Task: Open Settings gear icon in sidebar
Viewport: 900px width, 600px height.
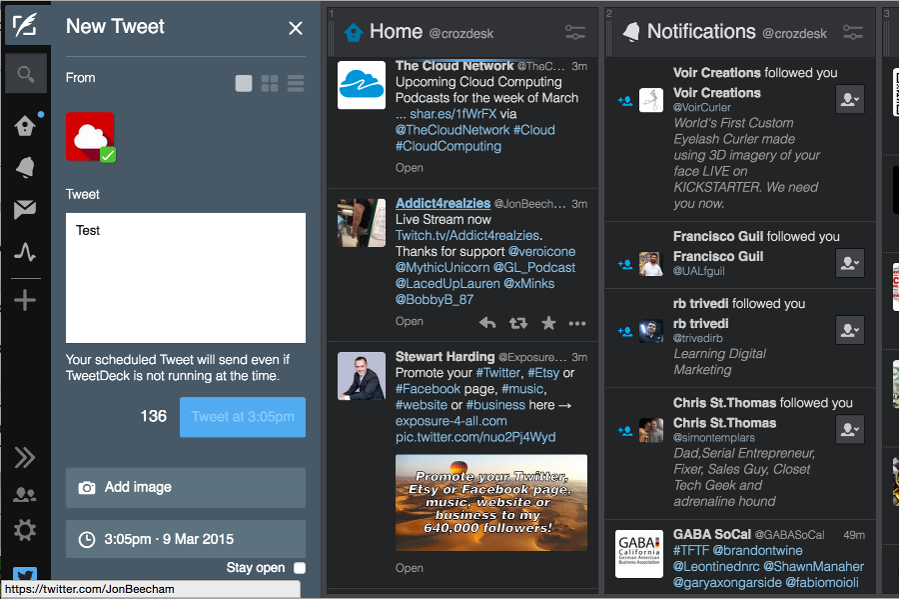Action: [x=25, y=530]
